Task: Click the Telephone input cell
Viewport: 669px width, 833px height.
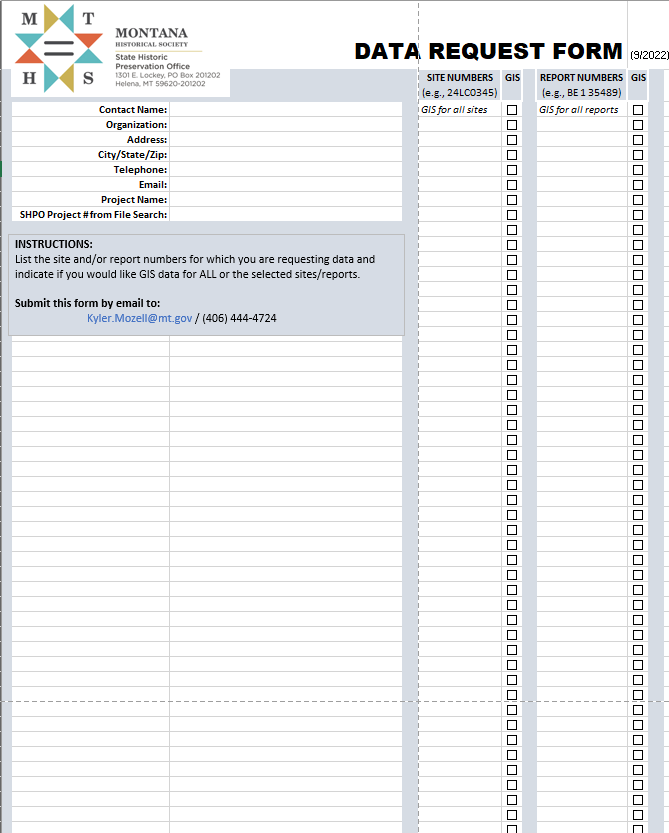Action: [285, 170]
